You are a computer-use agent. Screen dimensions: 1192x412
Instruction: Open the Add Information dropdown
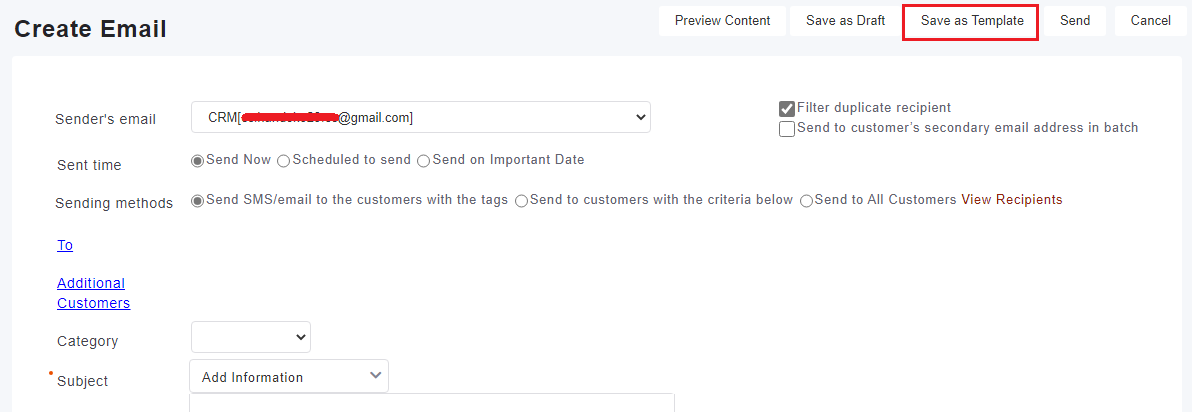point(289,377)
